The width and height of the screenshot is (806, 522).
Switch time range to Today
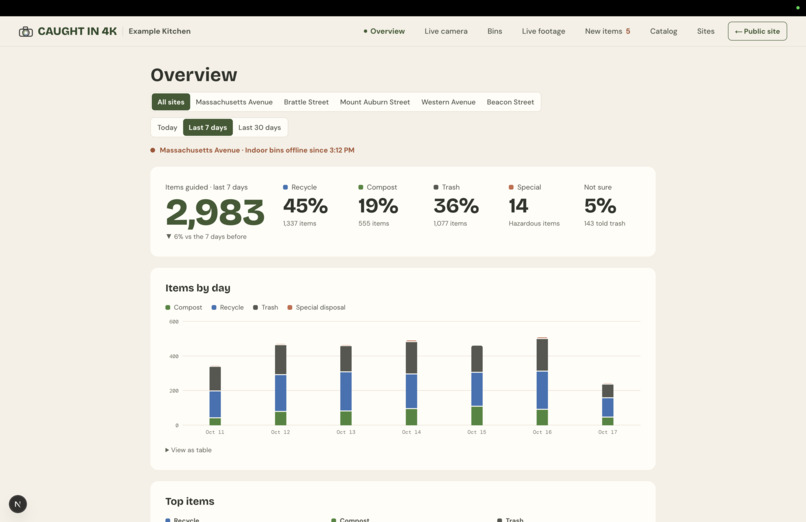[167, 127]
